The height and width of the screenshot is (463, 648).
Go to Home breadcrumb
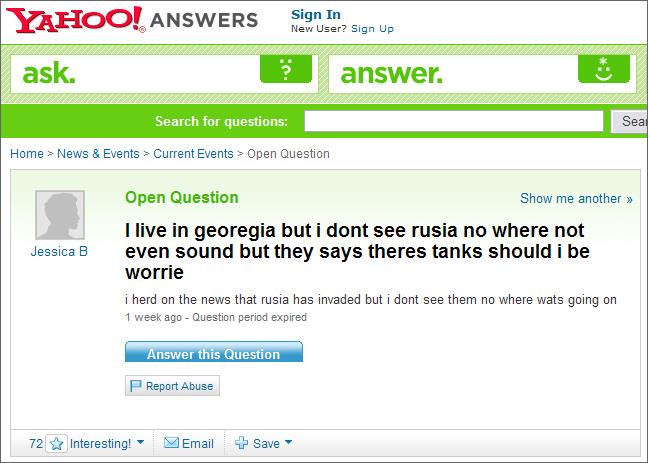coord(26,154)
